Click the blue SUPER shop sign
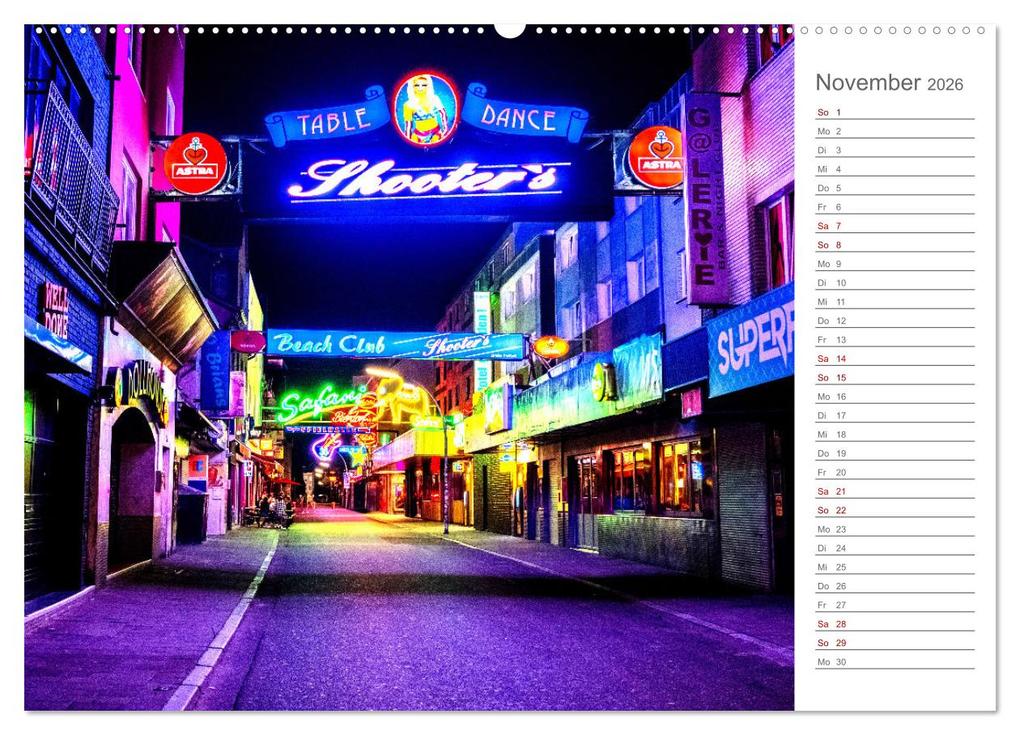Screen dimensions: 1020x735 [750, 340]
